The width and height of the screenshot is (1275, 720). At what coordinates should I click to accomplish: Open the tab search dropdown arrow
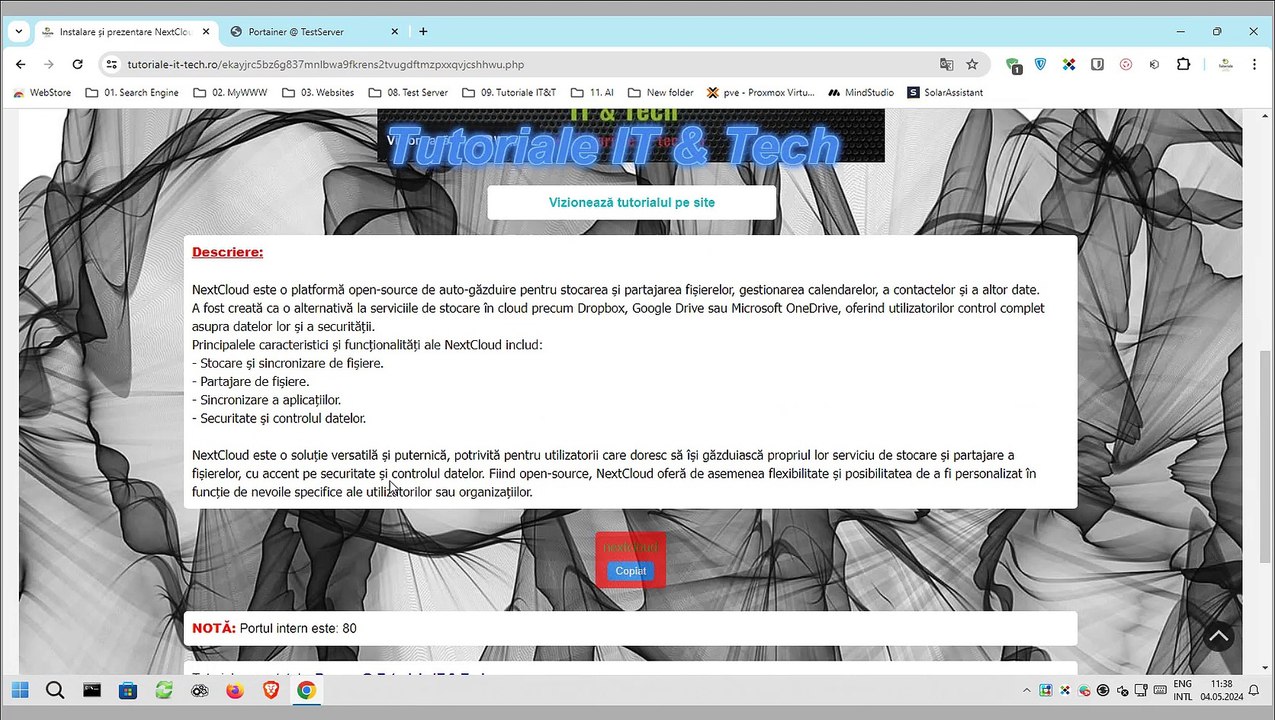[18, 31]
